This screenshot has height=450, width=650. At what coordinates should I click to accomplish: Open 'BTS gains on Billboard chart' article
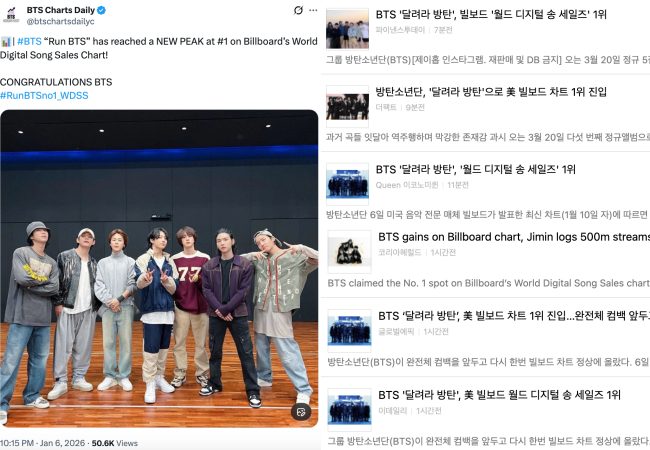(x=514, y=237)
